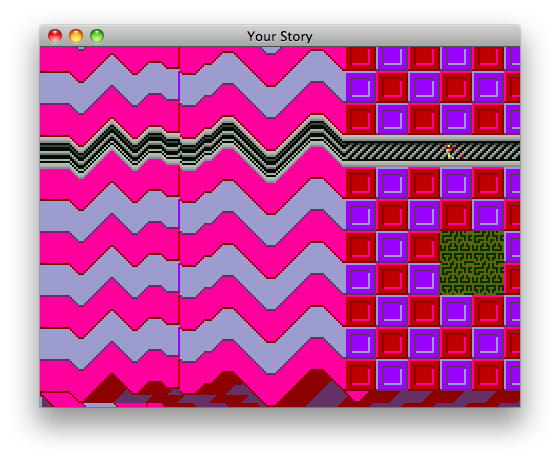
Task: Click the green zoom window button
Action: (97, 36)
